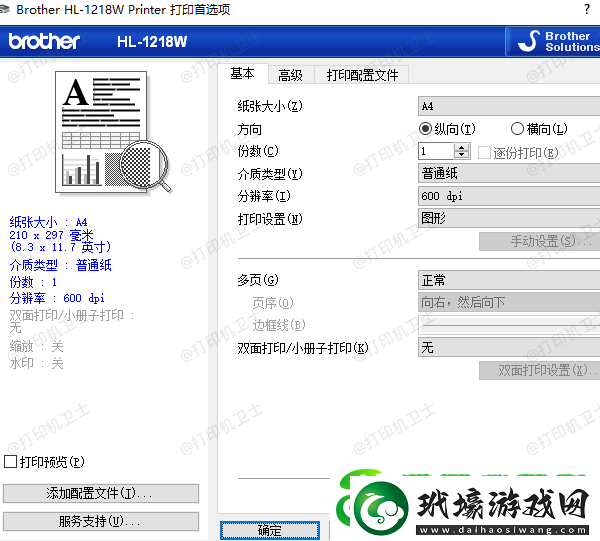Switch to the 基本 tab
Screen dimensions: 600x541
[242, 73]
